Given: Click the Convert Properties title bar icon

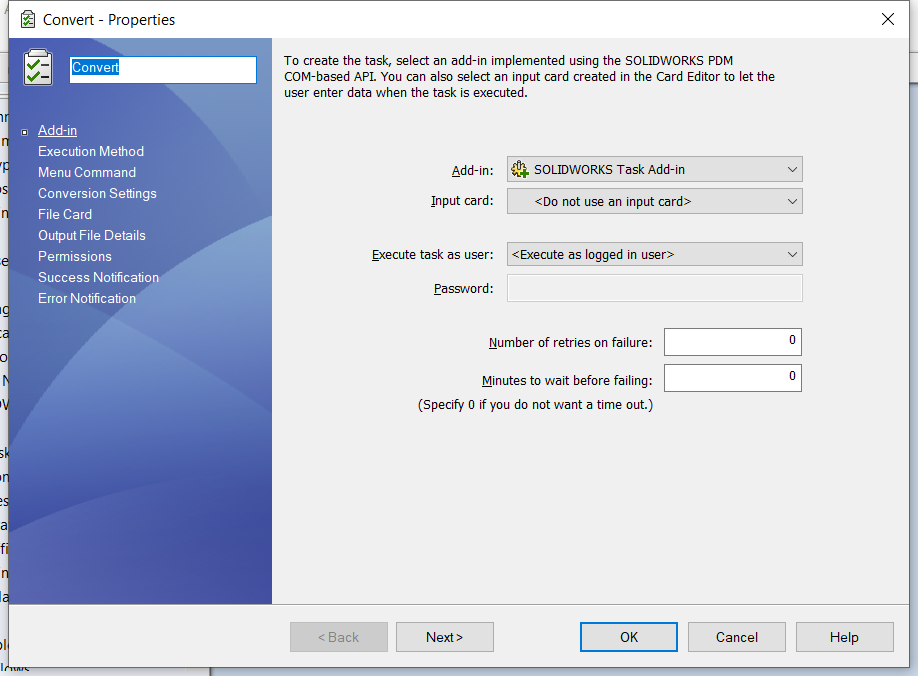Looking at the screenshot, I should (28, 19).
